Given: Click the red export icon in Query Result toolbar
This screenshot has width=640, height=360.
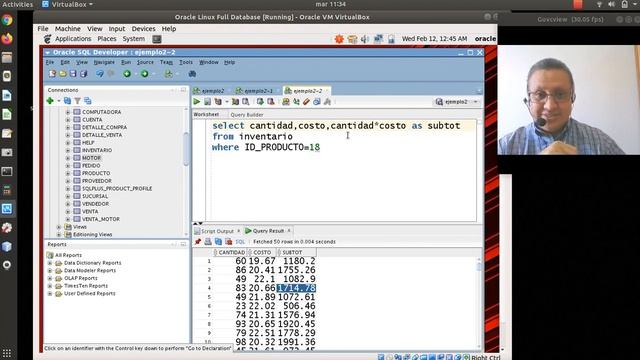Looking at the screenshot, I should 229,242.
